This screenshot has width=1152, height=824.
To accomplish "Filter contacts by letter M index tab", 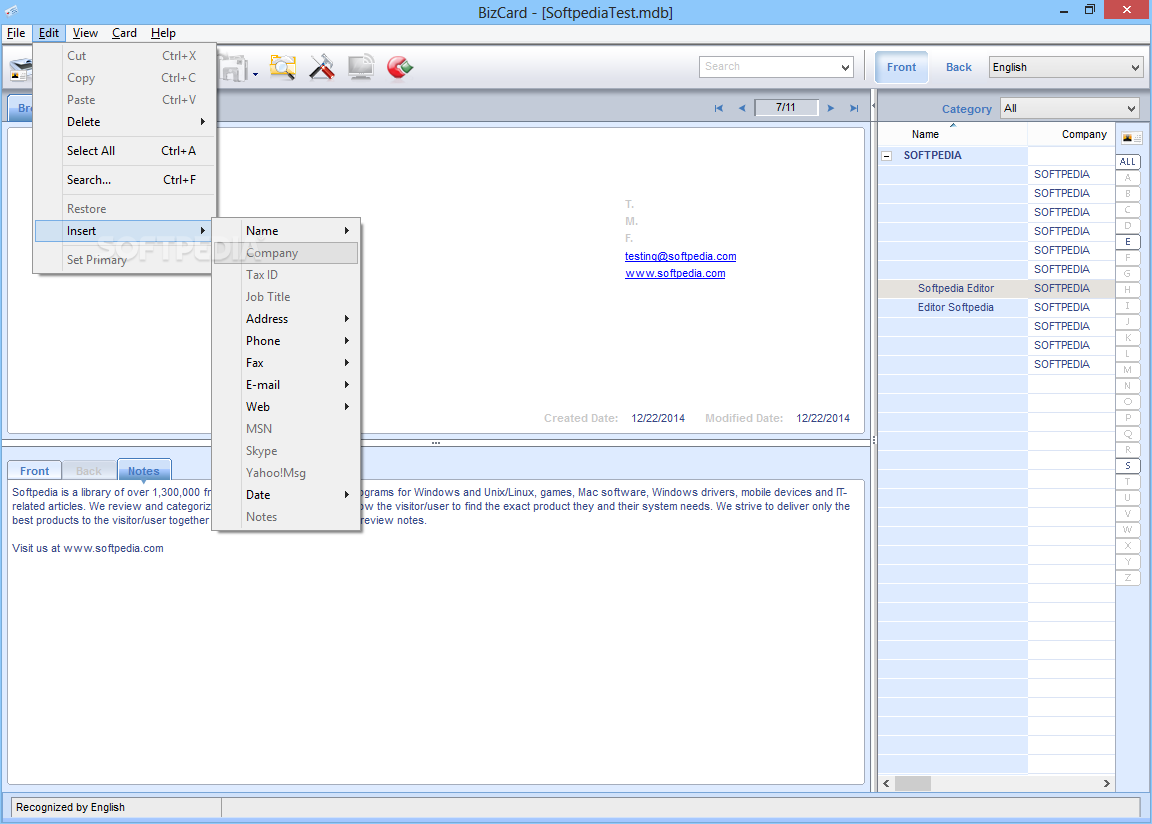I will click(1128, 369).
